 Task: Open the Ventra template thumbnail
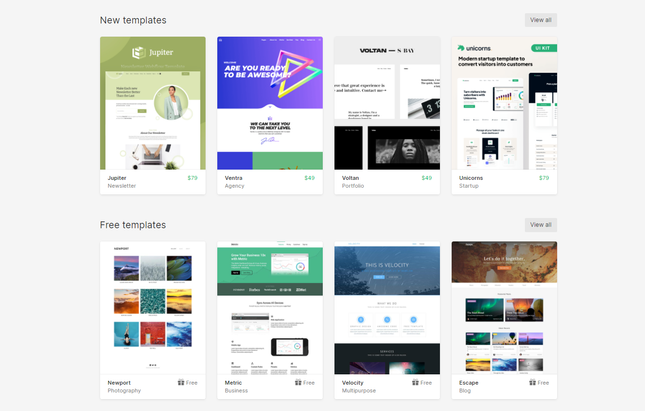(270, 103)
